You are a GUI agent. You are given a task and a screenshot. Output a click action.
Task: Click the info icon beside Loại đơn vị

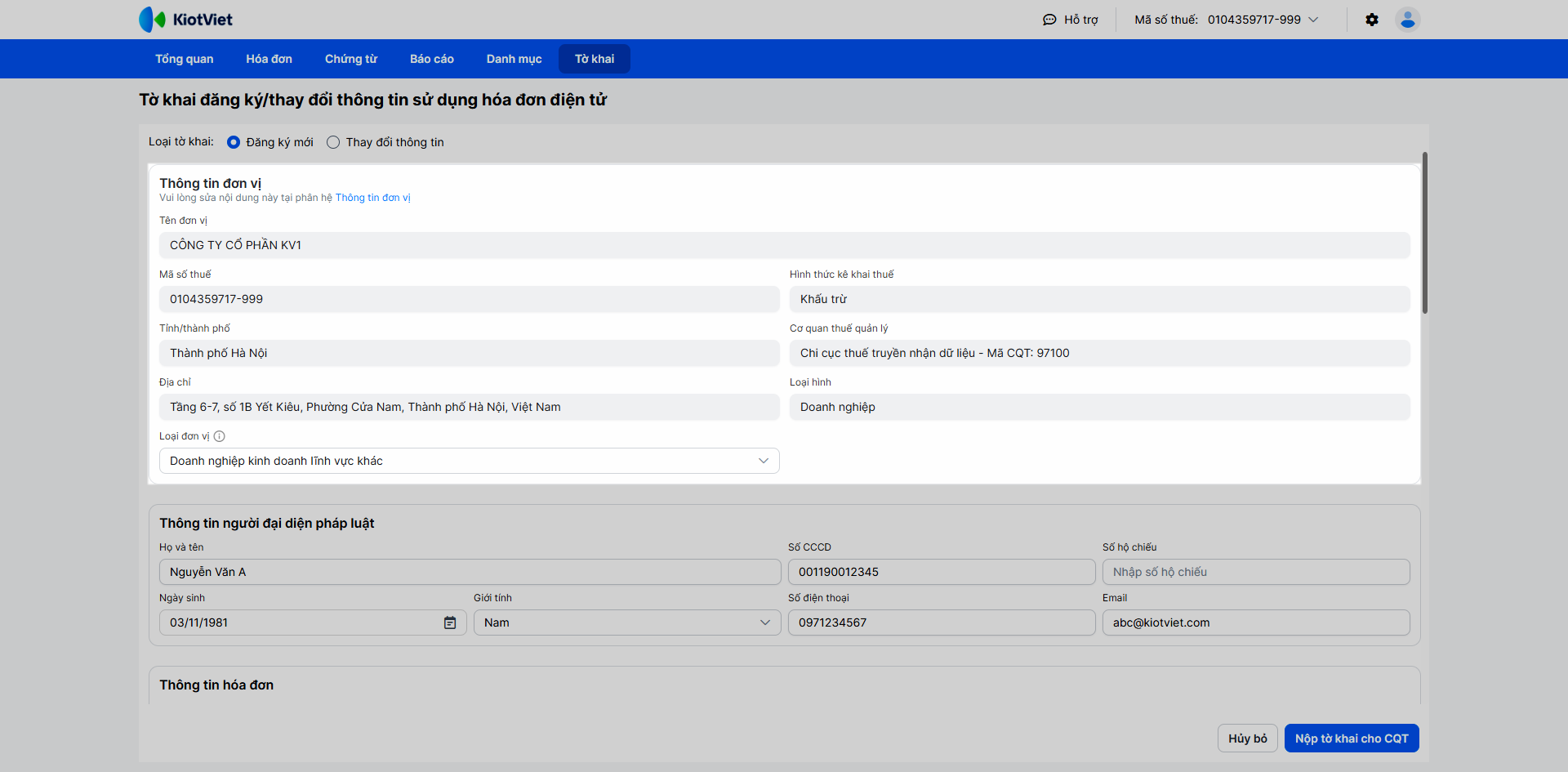pyautogui.click(x=219, y=436)
